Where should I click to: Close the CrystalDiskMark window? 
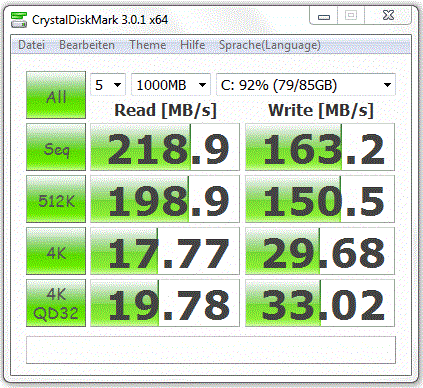point(388,15)
